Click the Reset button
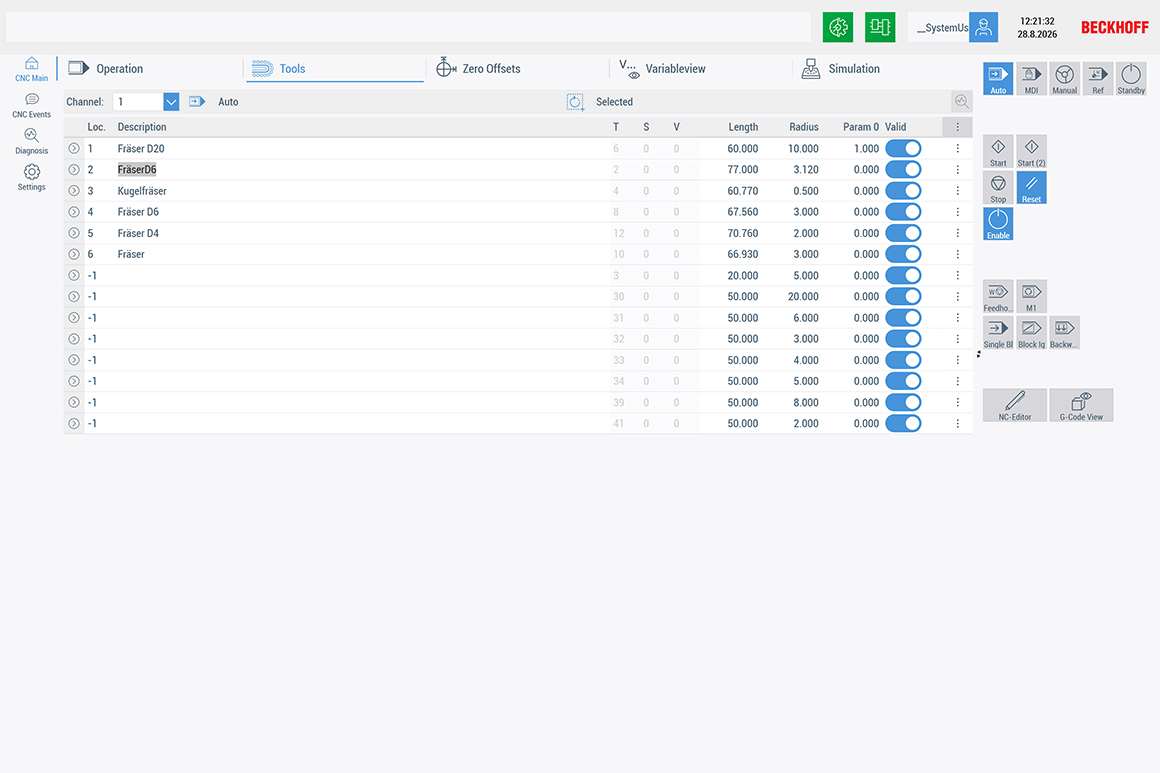The width and height of the screenshot is (1160, 773). tap(1031, 187)
